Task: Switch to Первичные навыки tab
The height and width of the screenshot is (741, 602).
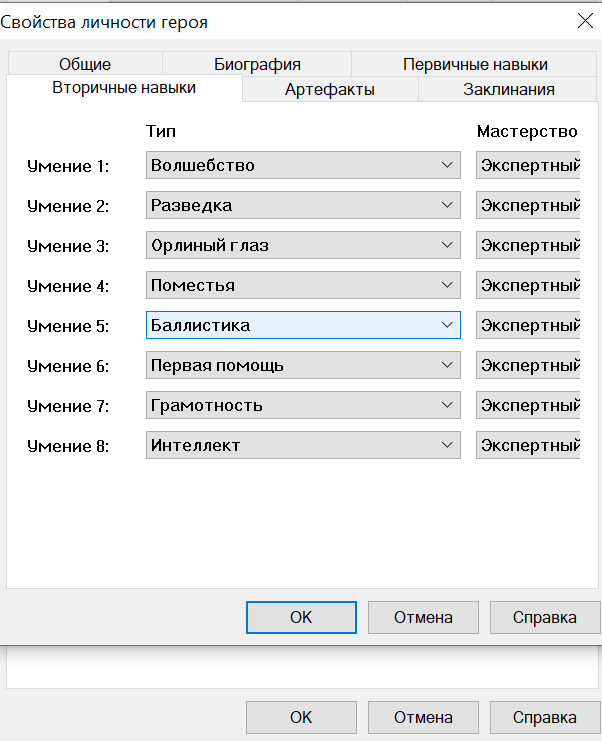Action: (x=475, y=64)
